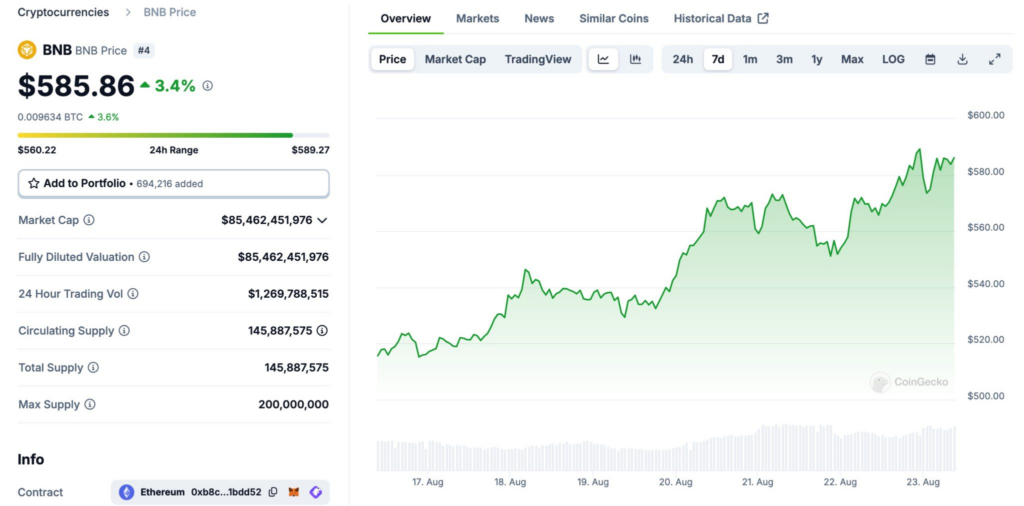The image size is (1024, 506).
Task: Set chart range to 1m
Action: point(750,59)
